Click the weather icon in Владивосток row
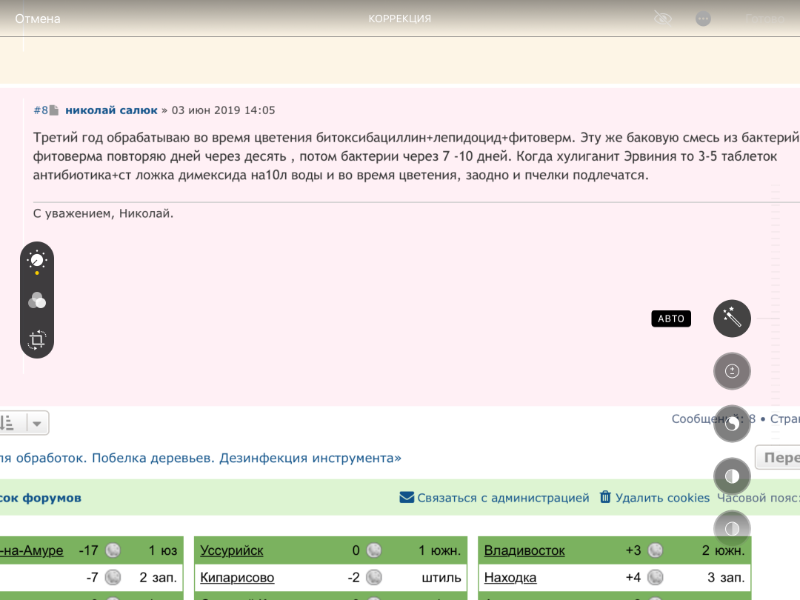 click(x=655, y=550)
